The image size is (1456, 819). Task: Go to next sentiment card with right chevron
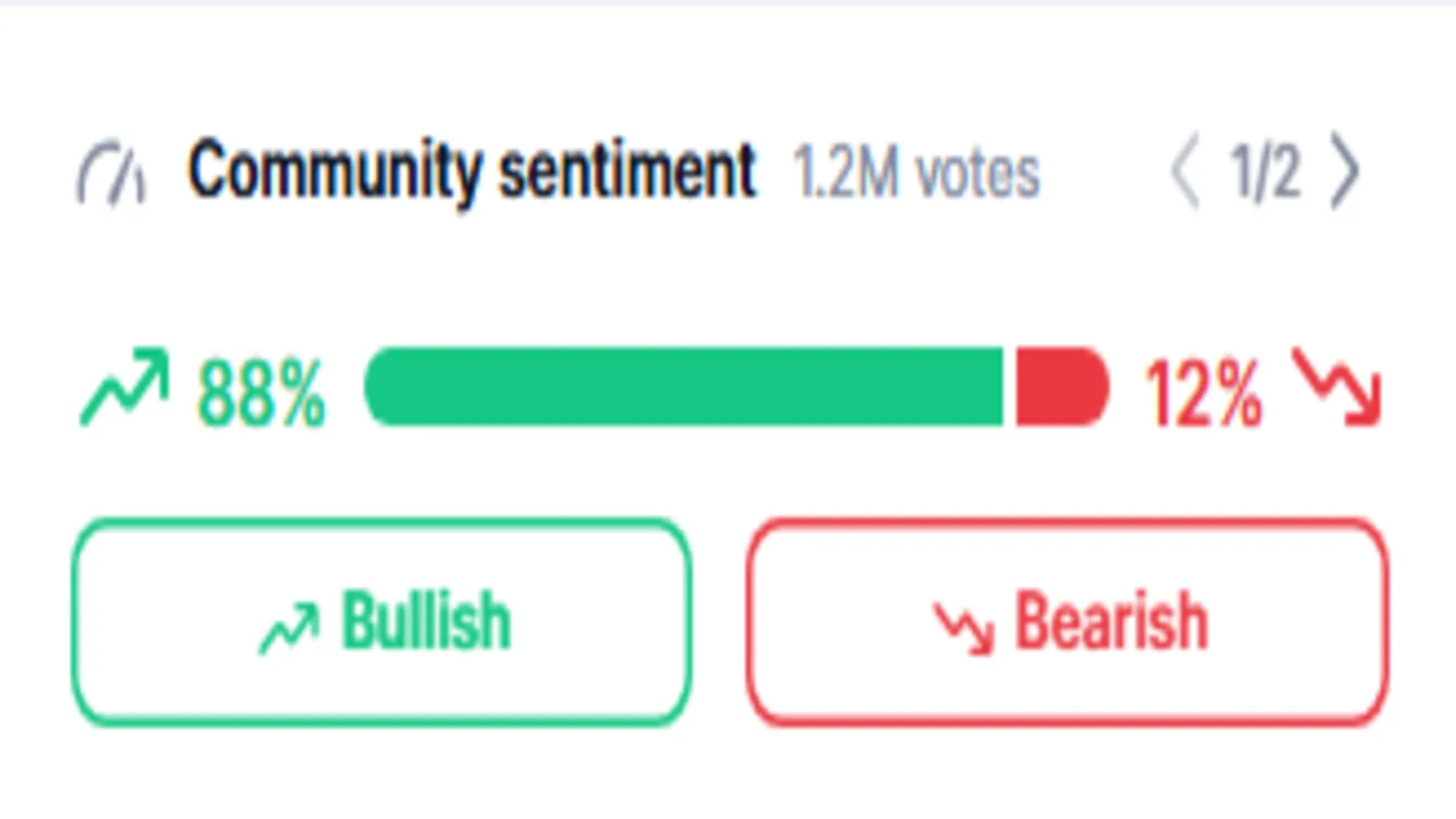pos(1345,171)
